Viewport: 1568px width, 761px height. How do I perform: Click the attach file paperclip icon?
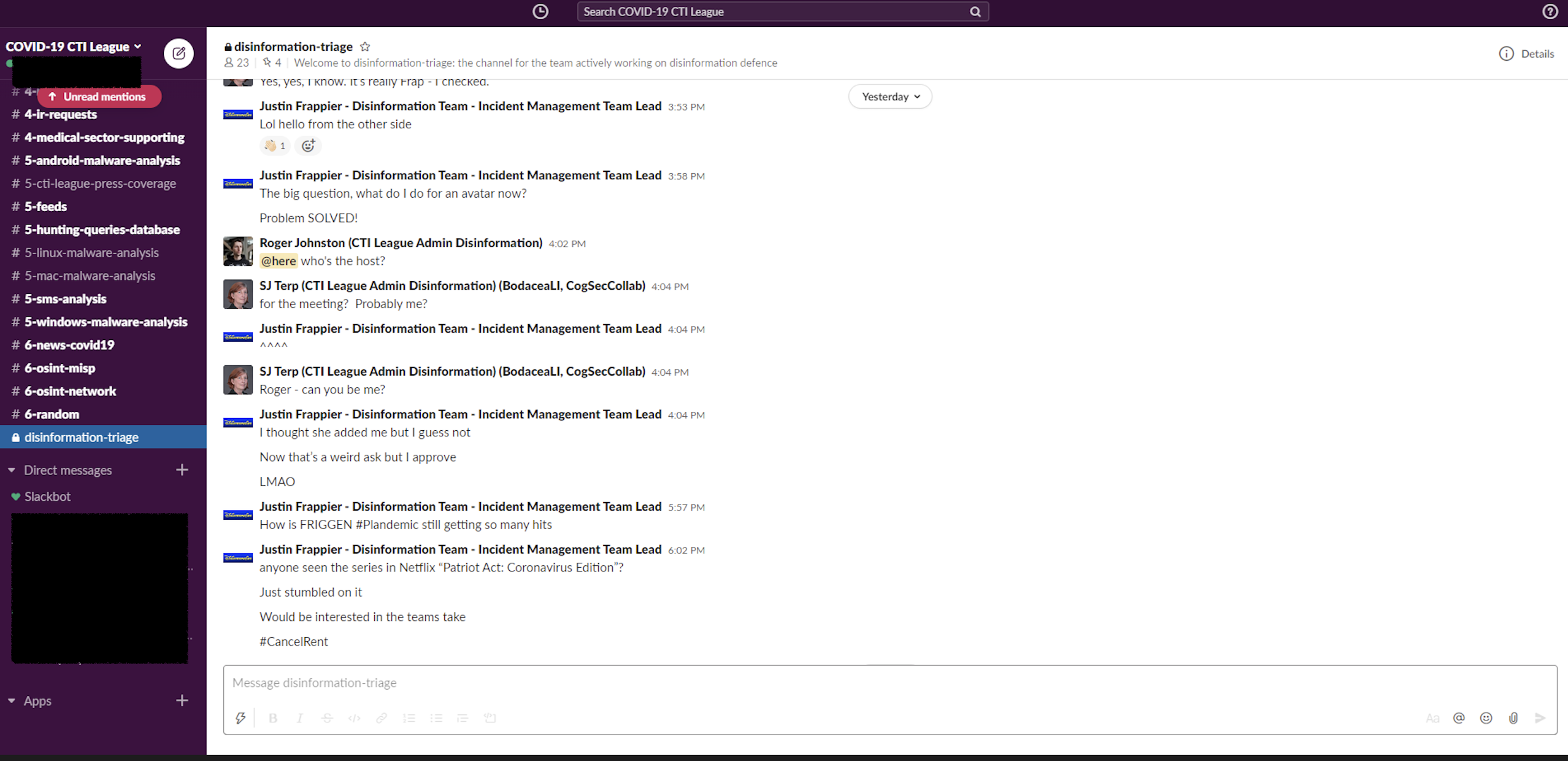(x=1513, y=717)
